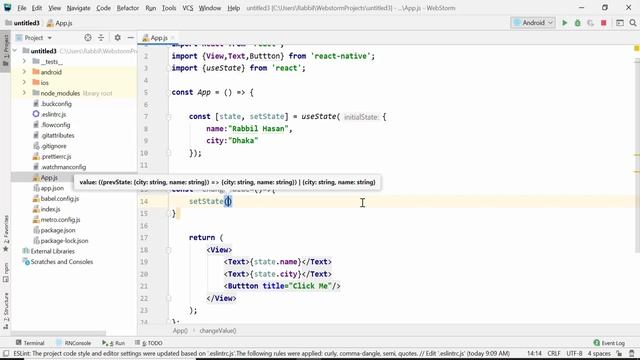
Task: Collapse the untitled3 root folder
Action: [x=16, y=51]
